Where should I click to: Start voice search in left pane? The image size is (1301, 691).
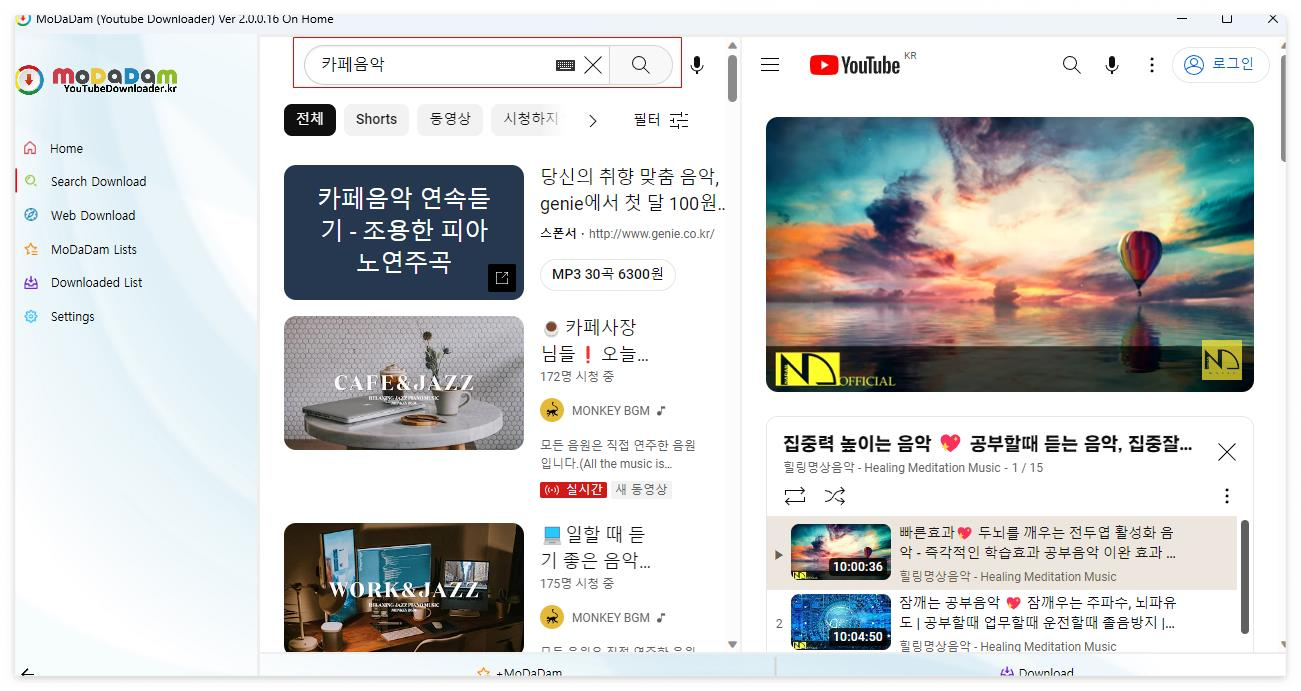pos(697,65)
